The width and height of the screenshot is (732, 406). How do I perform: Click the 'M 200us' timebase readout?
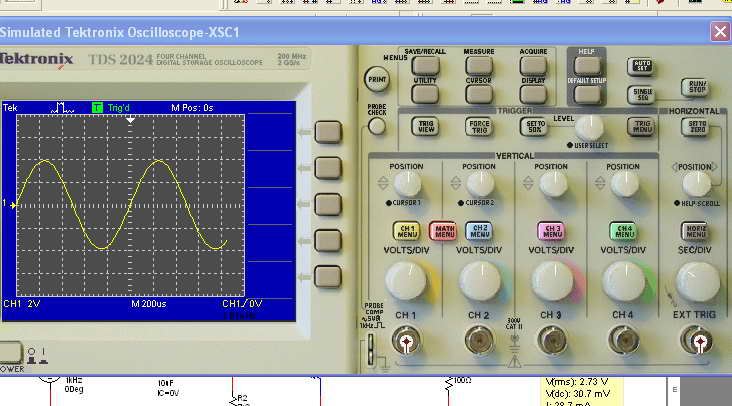pos(149,304)
